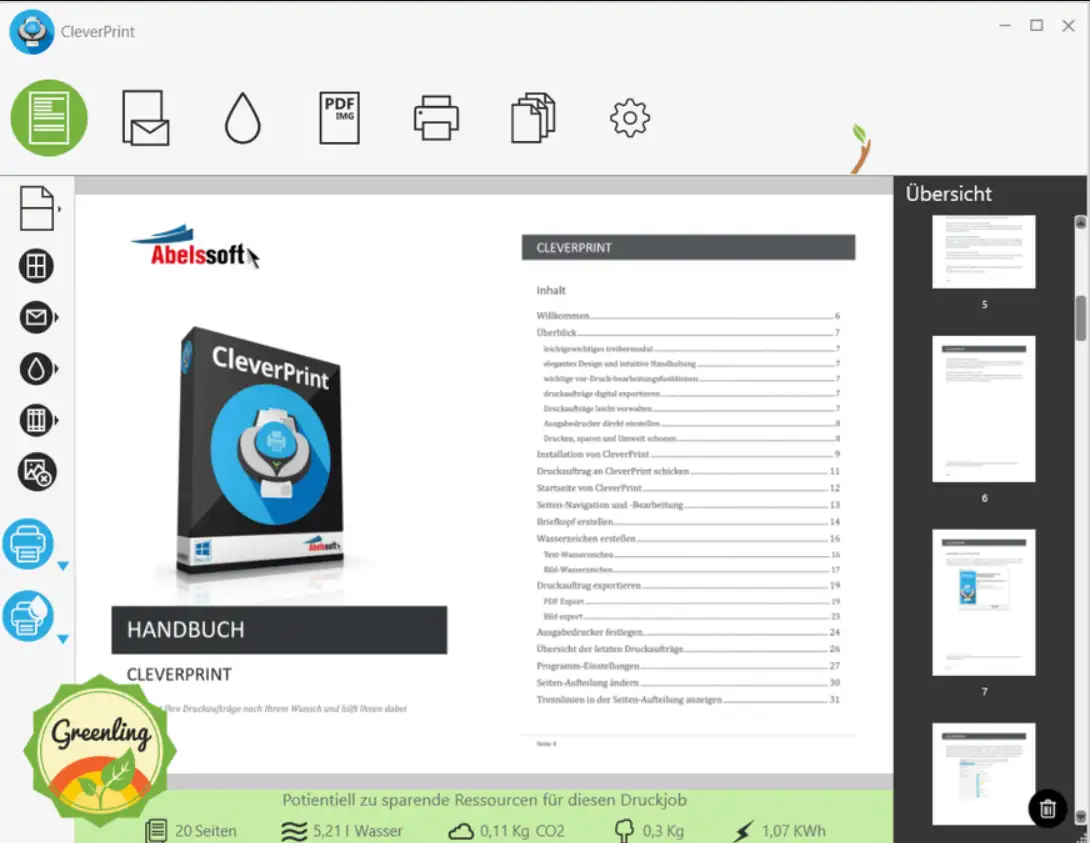Click the page layout grid icon in sidebar
Image resolution: width=1090 pixels, height=843 pixels.
tap(37, 266)
